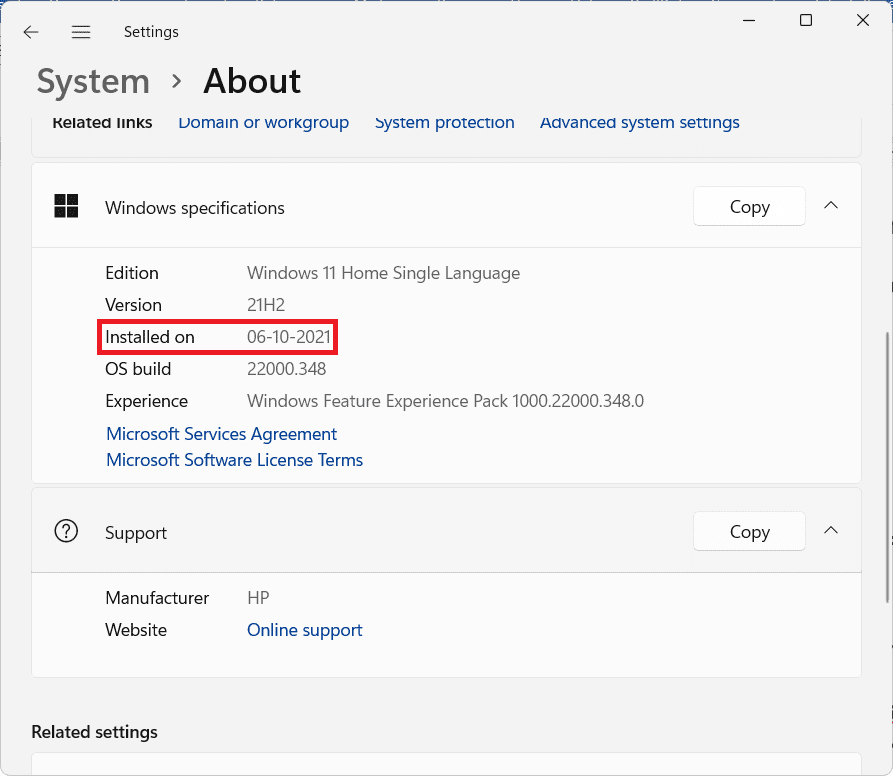Select the Windows Feature Experience Pack value
893x776 pixels.
(445, 401)
